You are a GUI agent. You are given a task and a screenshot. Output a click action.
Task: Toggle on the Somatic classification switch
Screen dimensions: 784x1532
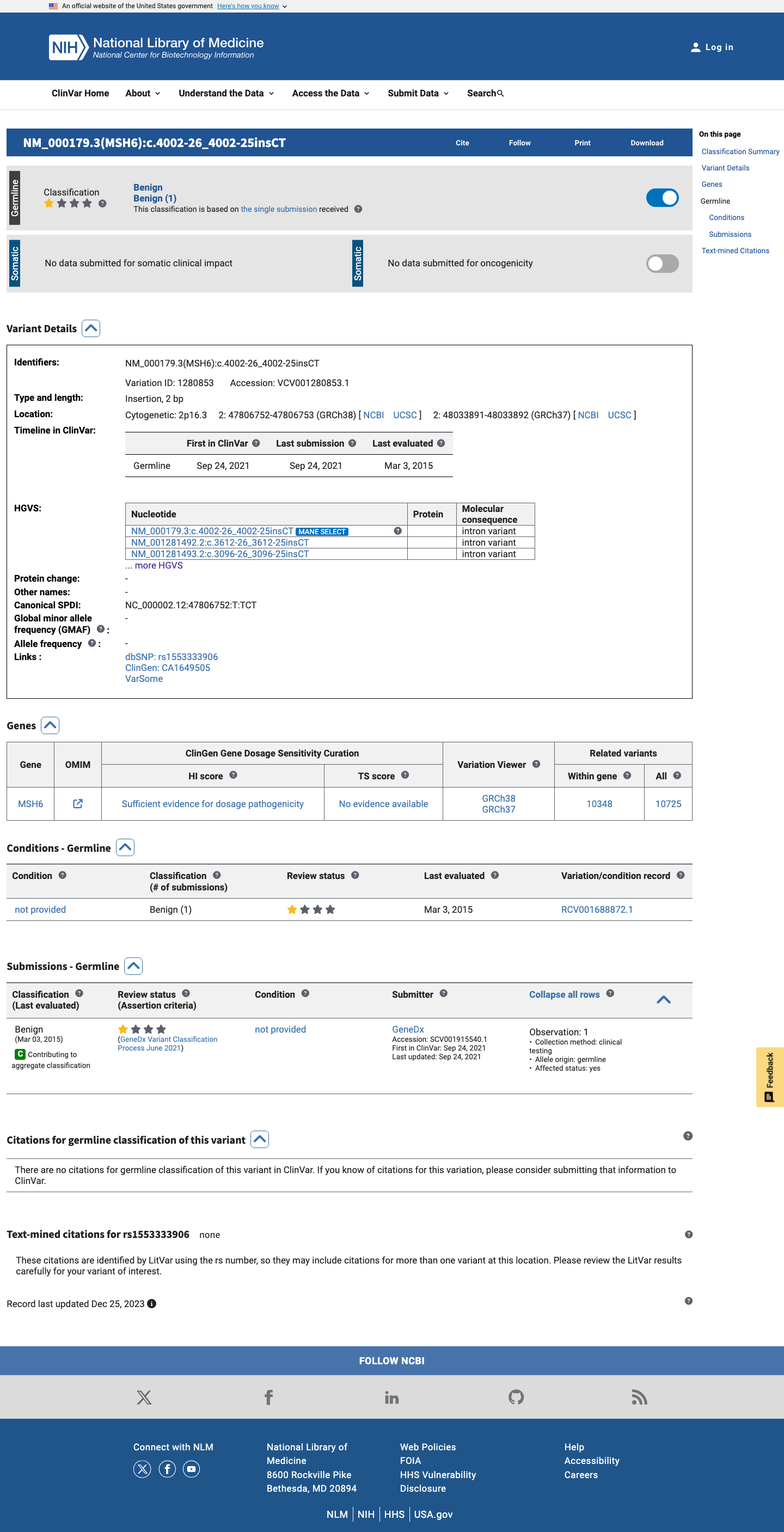662,264
